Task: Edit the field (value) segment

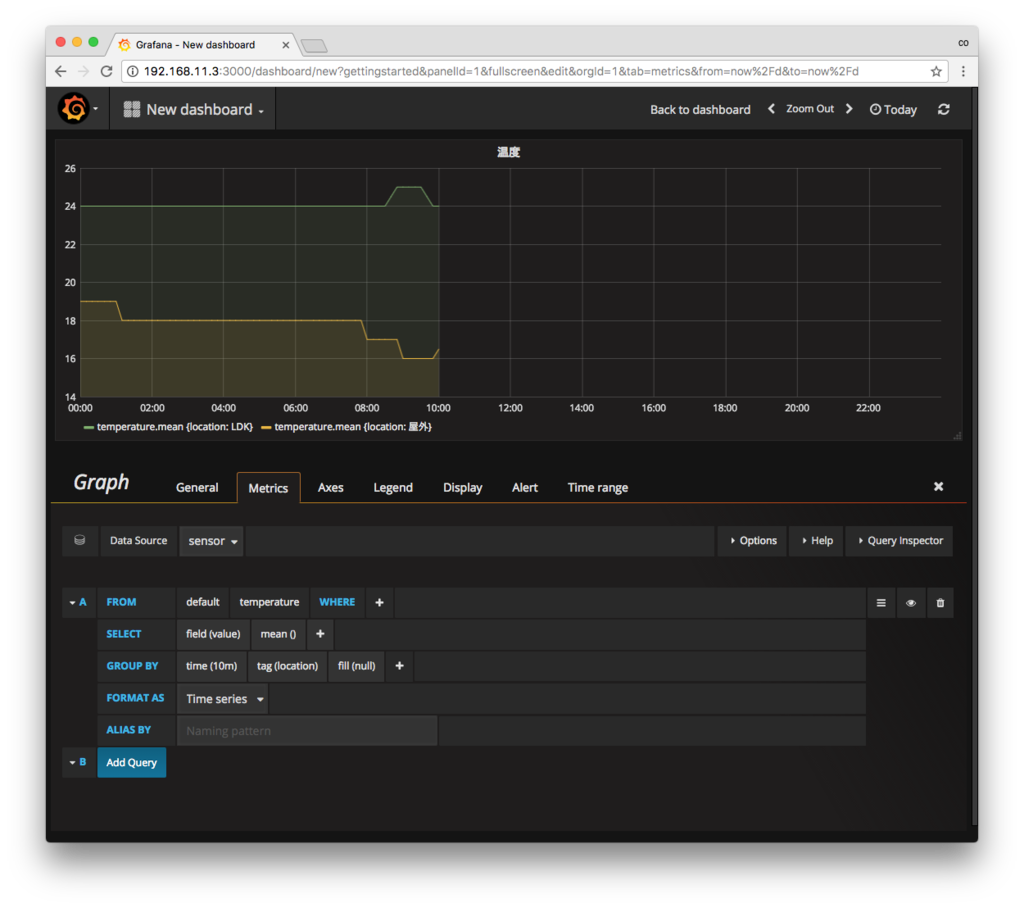Action: (213, 634)
